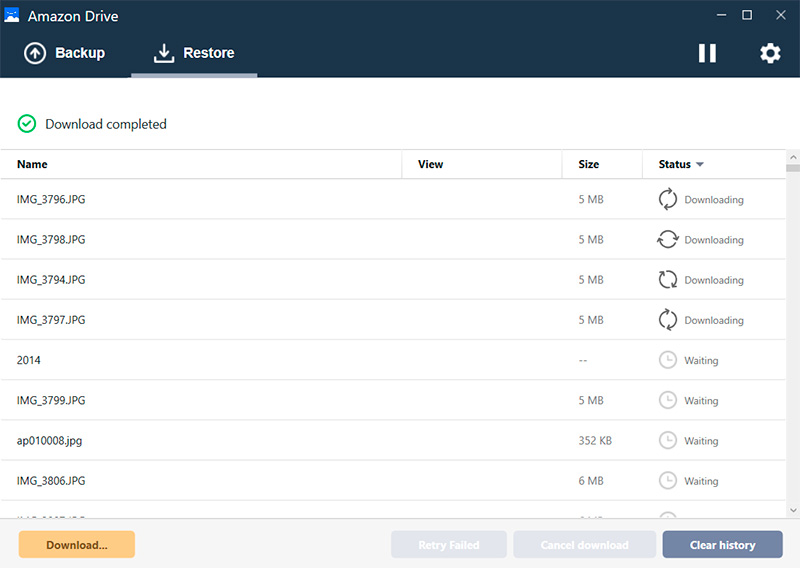Open settings via the gear icon

[x=770, y=54]
